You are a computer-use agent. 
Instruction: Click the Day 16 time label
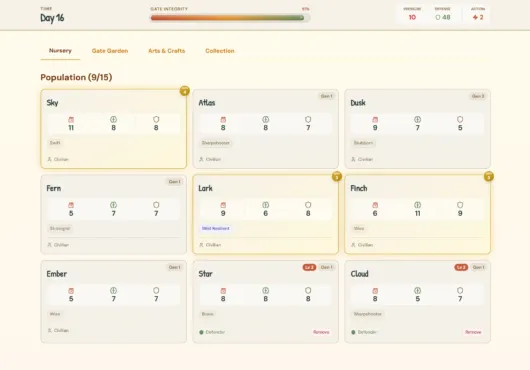(52, 18)
